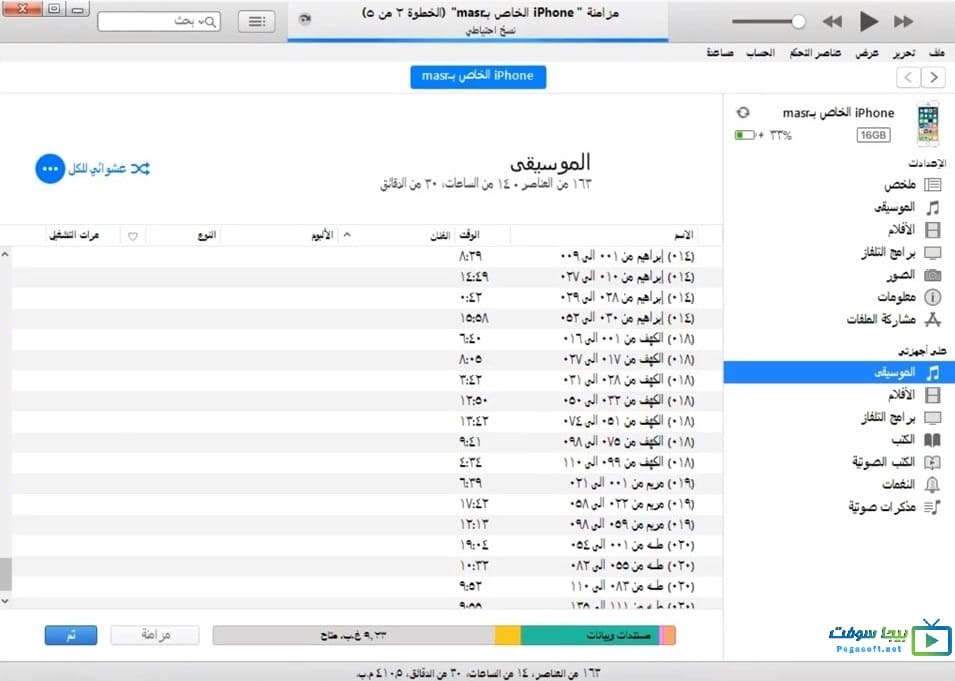This screenshot has height=681, width=955.
Task: Click the sync status spinner icon in header
Action: 305,19
